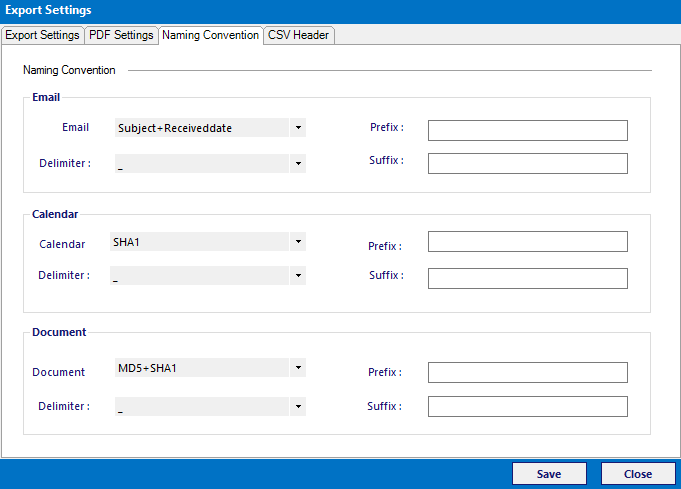
Task: Select the Document Prefix input field
Action: pyautogui.click(x=528, y=373)
